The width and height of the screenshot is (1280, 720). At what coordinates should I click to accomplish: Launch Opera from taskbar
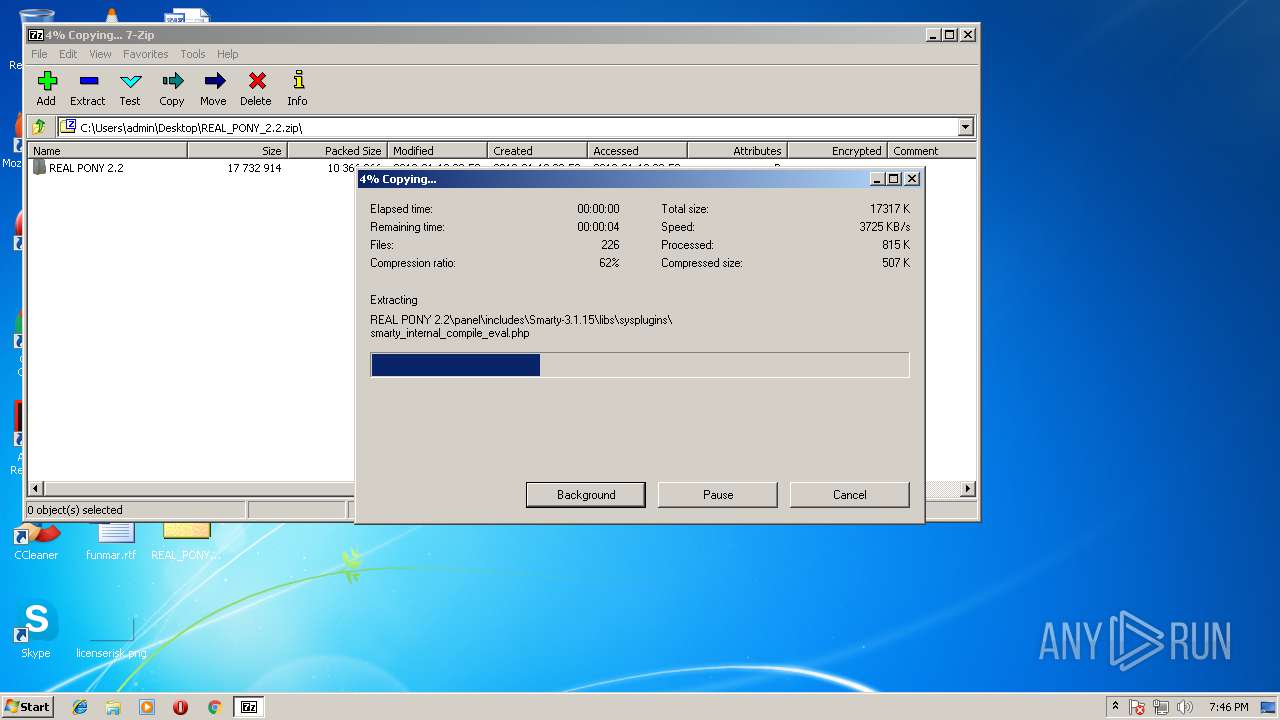(x=180, y=707)
